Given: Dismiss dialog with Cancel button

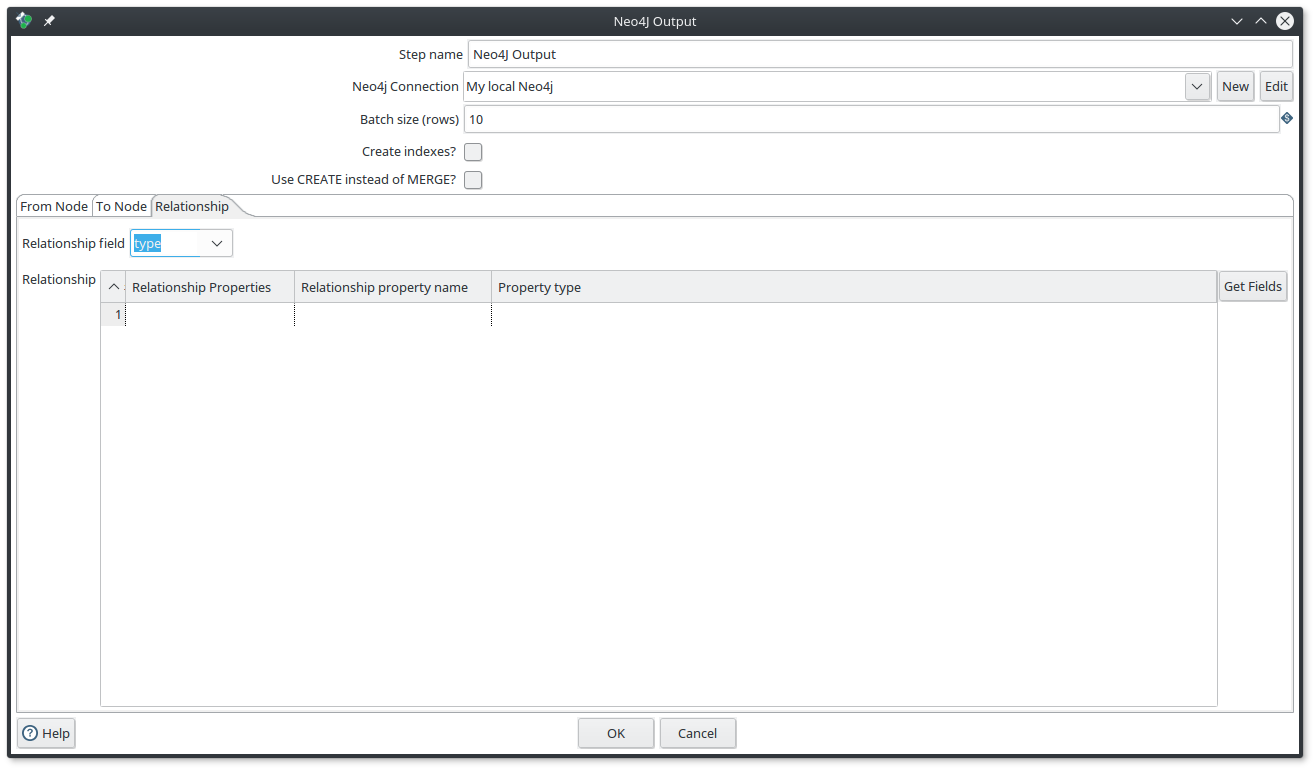Looking at the screenshot, I should click(x=697, y=733).
